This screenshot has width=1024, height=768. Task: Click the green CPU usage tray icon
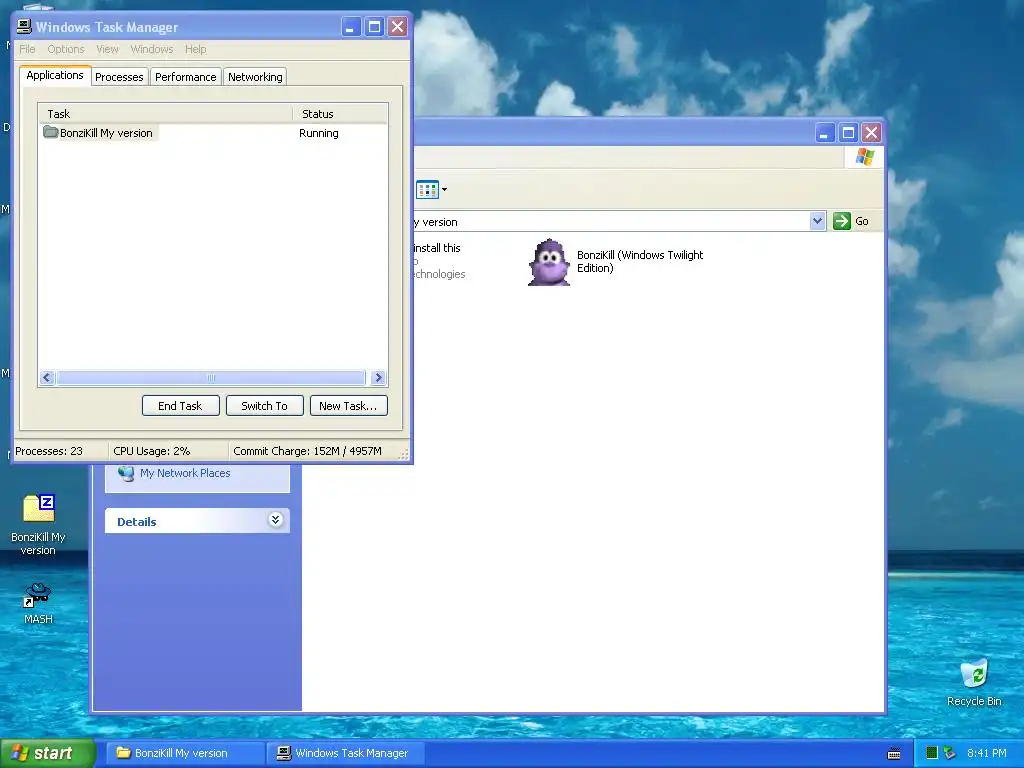click(932, 753)
